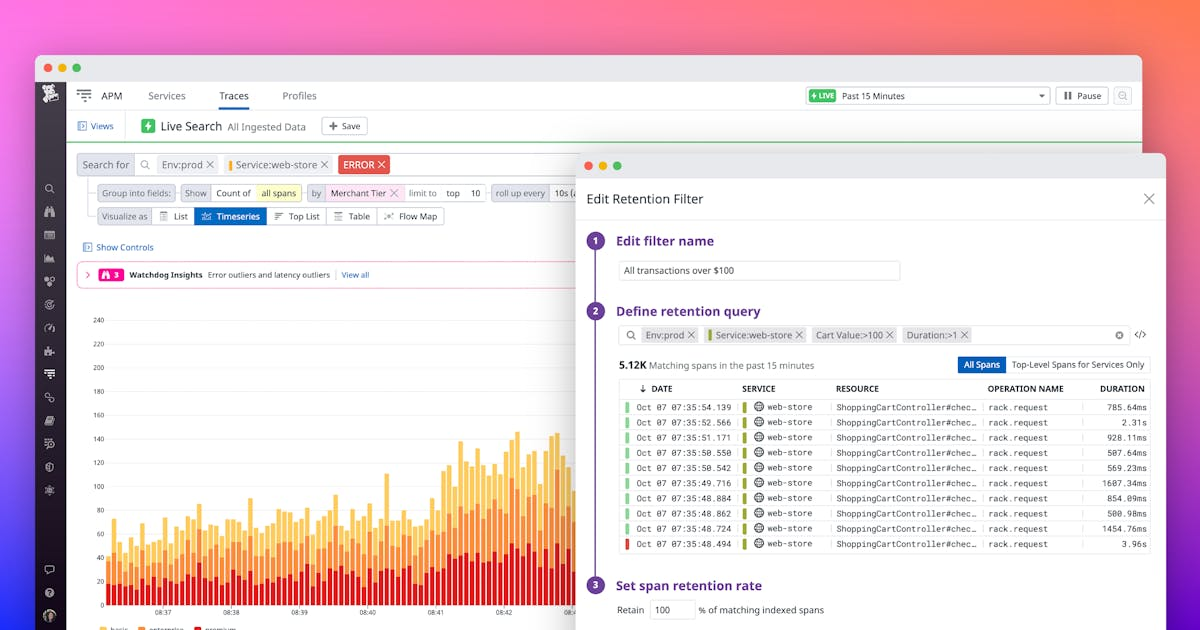Switch to Top-Level Spans for Services Only
1200x630 pixels.
pyautogui.click(x=1075, y=365)
